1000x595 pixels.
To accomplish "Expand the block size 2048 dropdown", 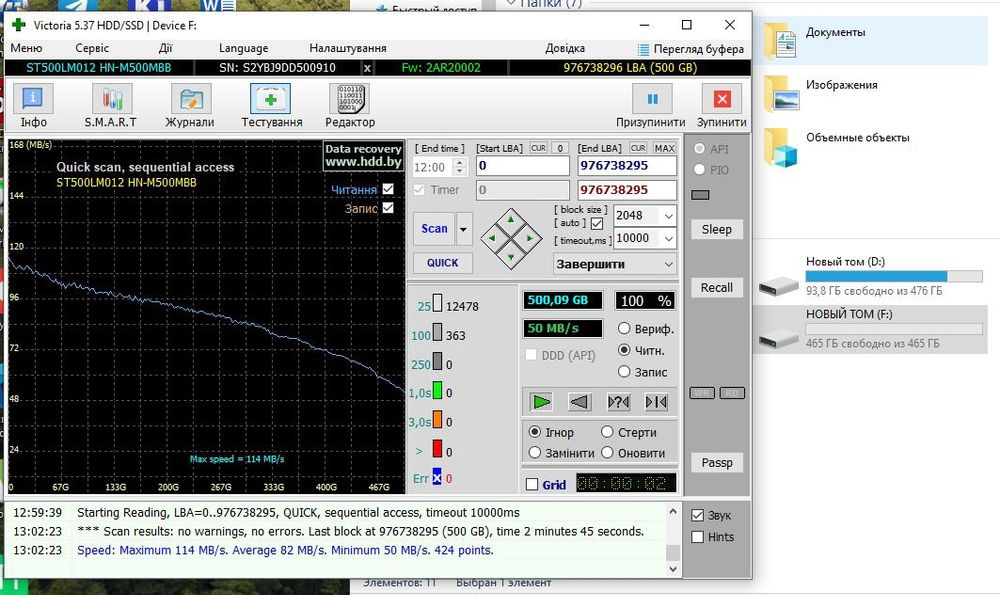I will pos(668,215).
